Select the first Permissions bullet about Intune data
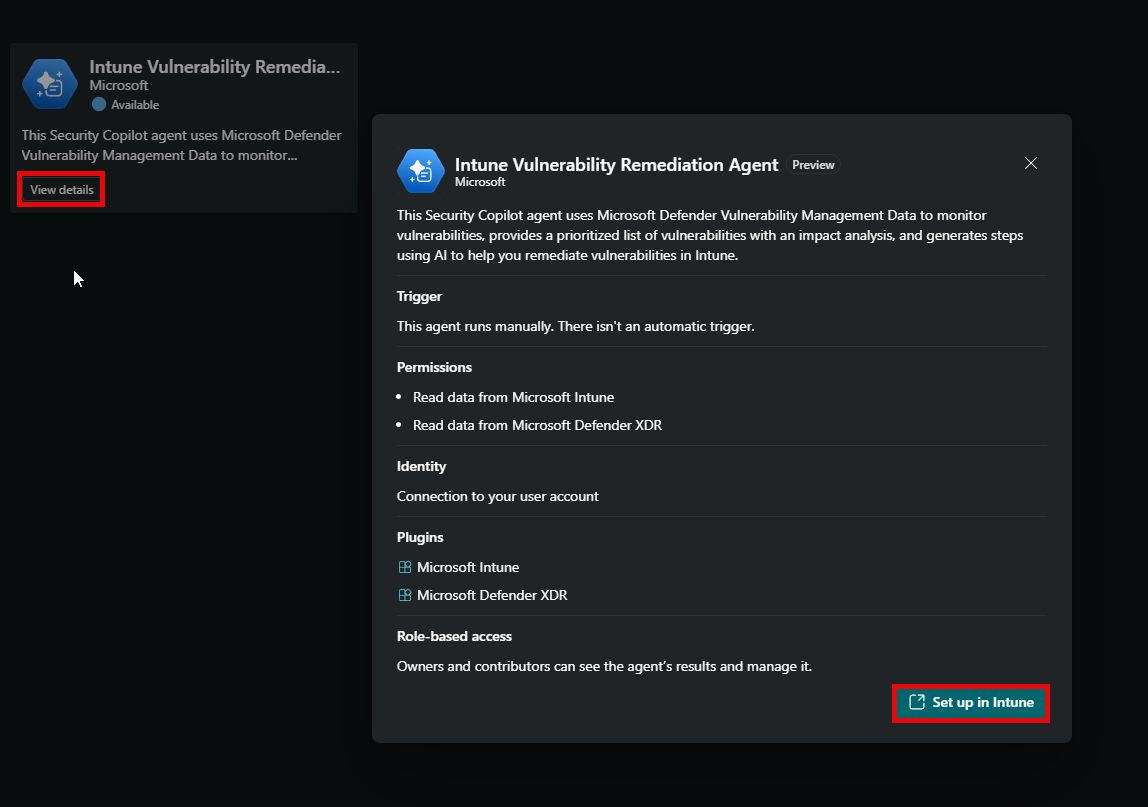Screen dimensions: 1148x807 click(513, 397)
